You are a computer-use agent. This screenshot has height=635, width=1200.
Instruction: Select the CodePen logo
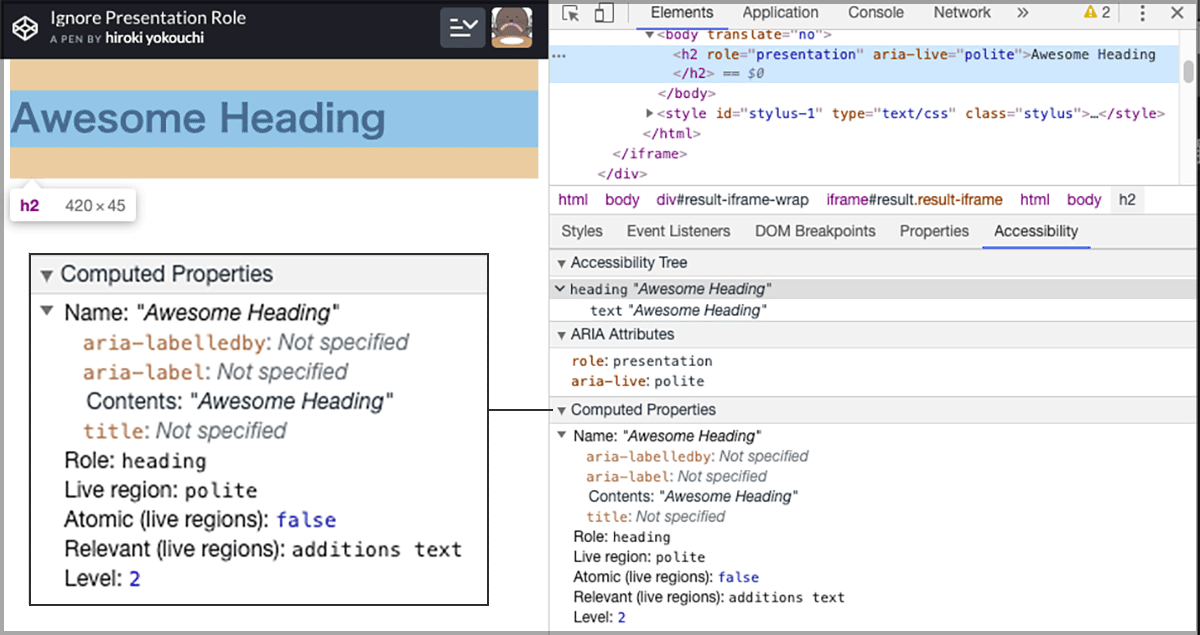click(x=24, y=27)
